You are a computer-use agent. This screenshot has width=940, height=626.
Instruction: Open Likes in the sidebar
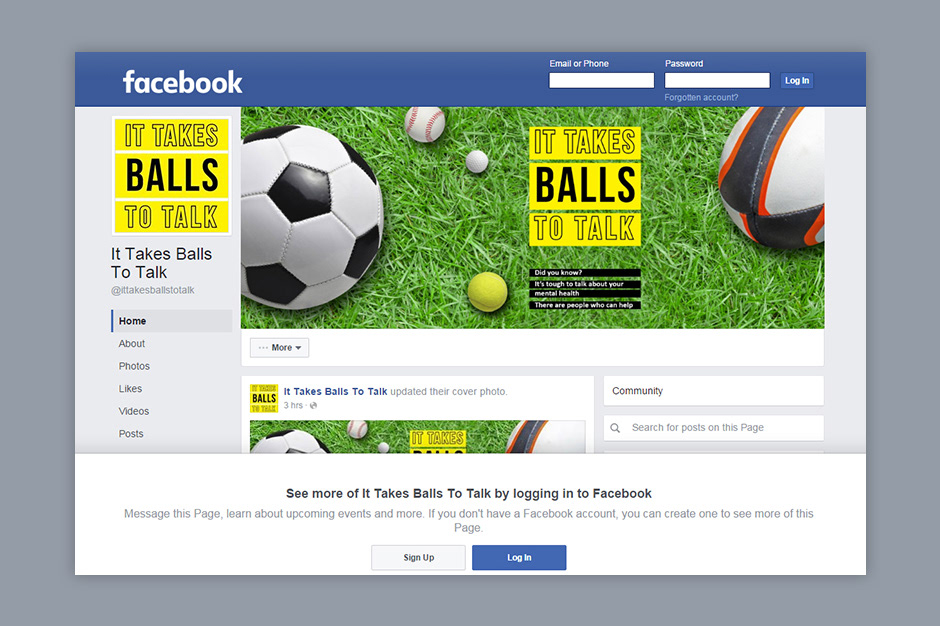click(130, 389)
